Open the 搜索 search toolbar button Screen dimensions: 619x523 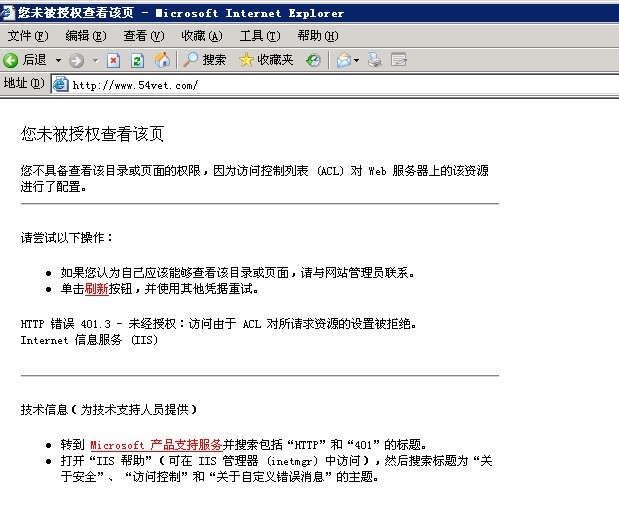tap(204, 60)
